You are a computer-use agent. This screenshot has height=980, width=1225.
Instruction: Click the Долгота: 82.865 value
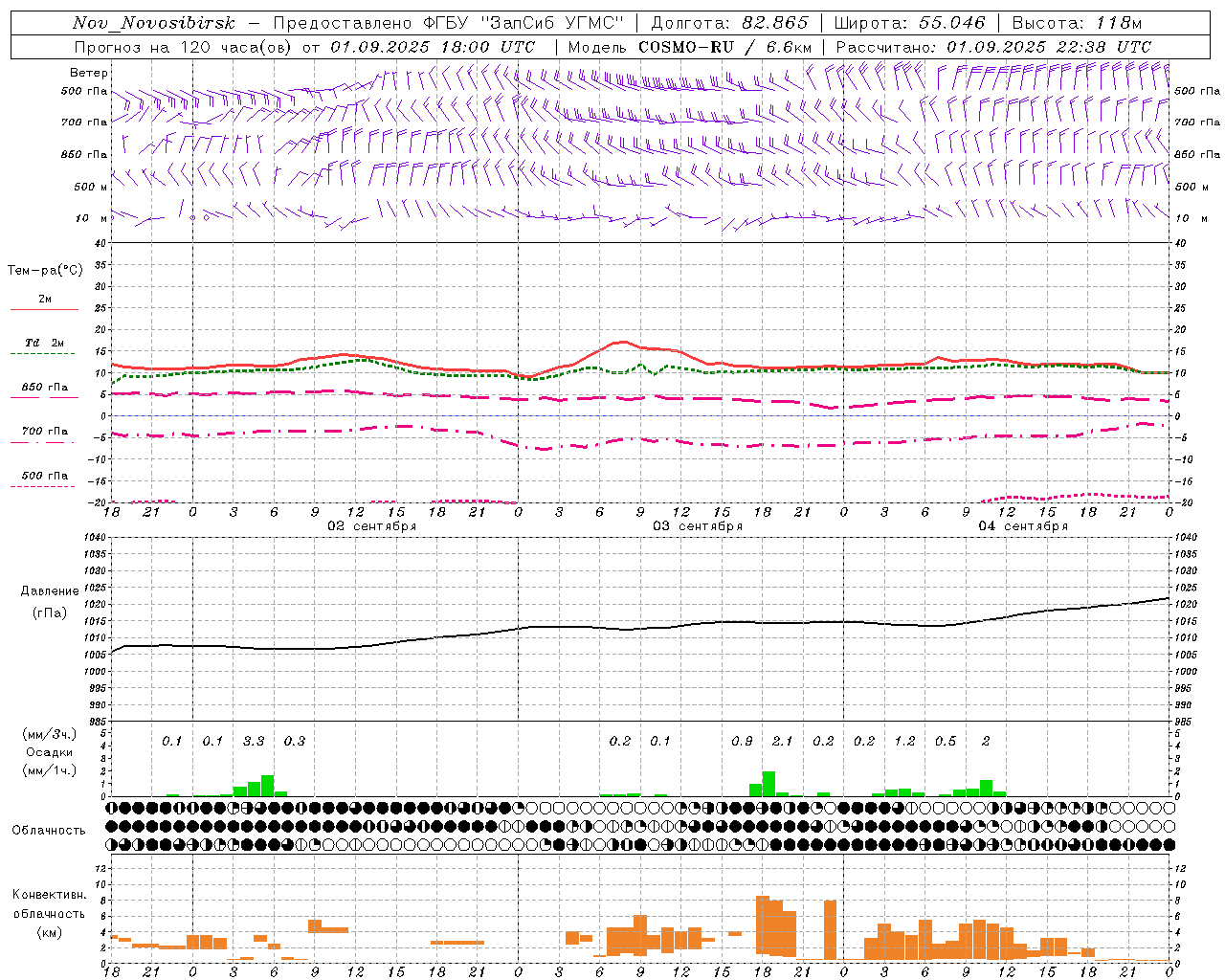729,24
